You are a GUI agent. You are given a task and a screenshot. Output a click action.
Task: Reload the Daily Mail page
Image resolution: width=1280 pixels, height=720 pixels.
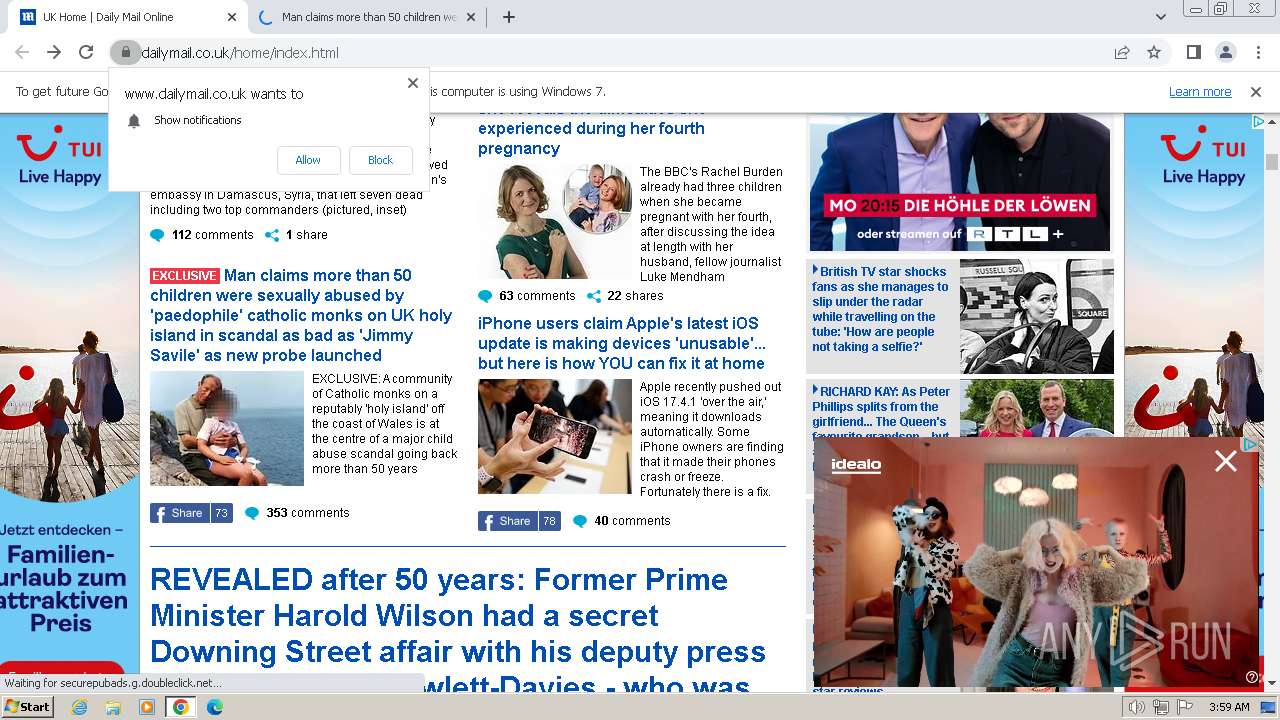(x=86, y=52)
